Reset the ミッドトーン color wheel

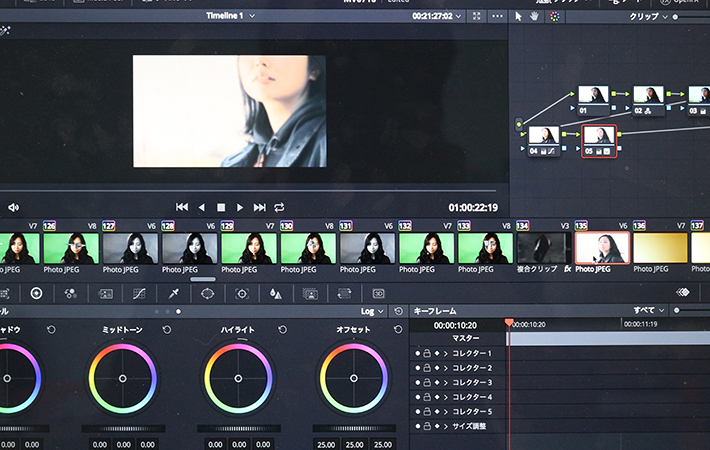167,329
